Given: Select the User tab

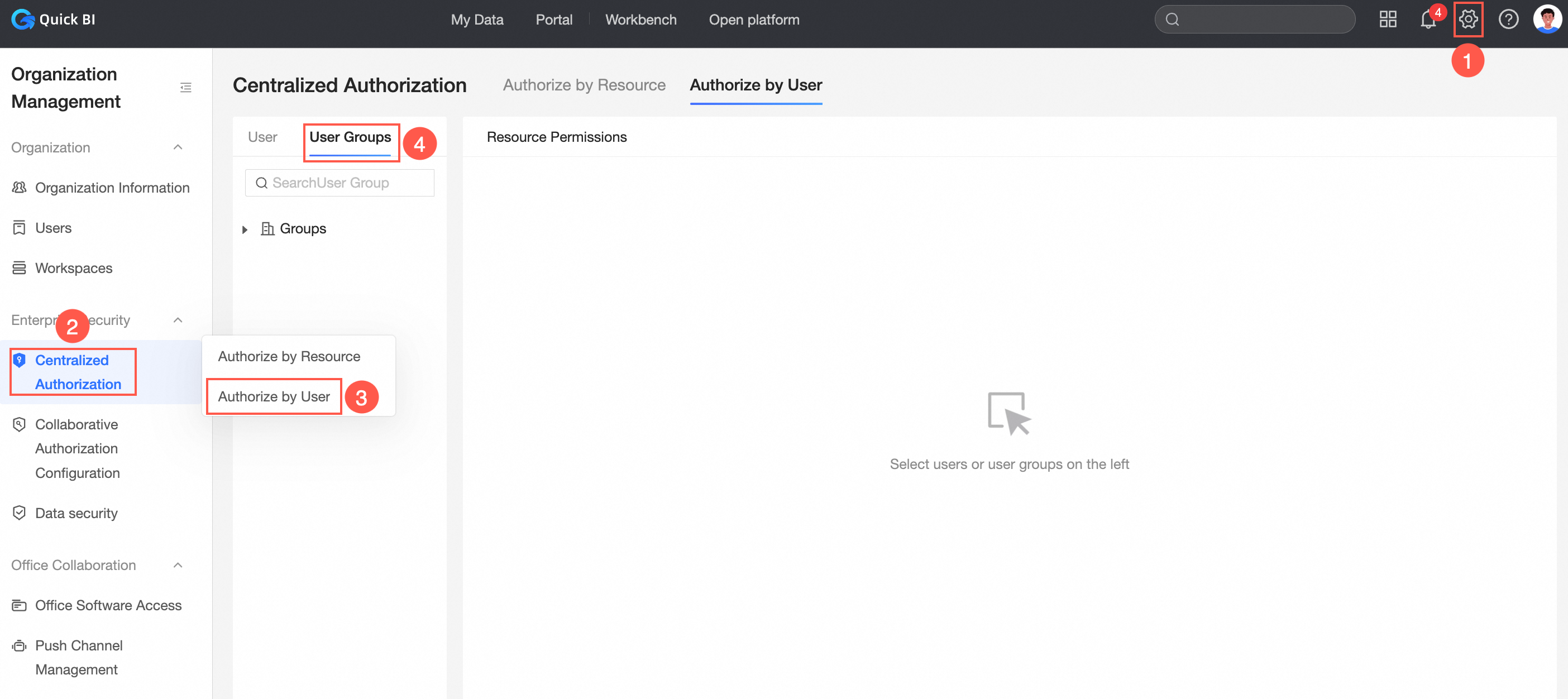Looking at the screenshot, I should coord(262,137).
